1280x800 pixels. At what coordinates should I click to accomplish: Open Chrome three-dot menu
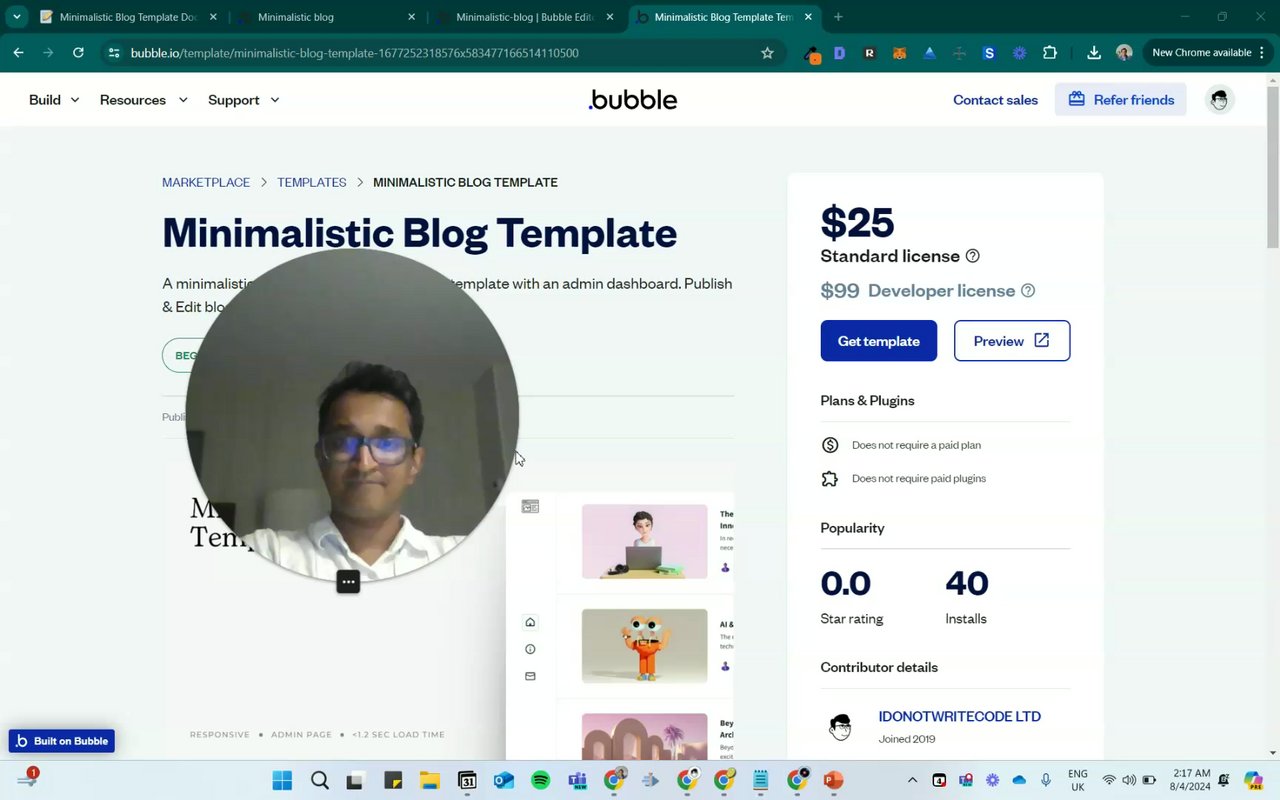[x=1262, y=53]
